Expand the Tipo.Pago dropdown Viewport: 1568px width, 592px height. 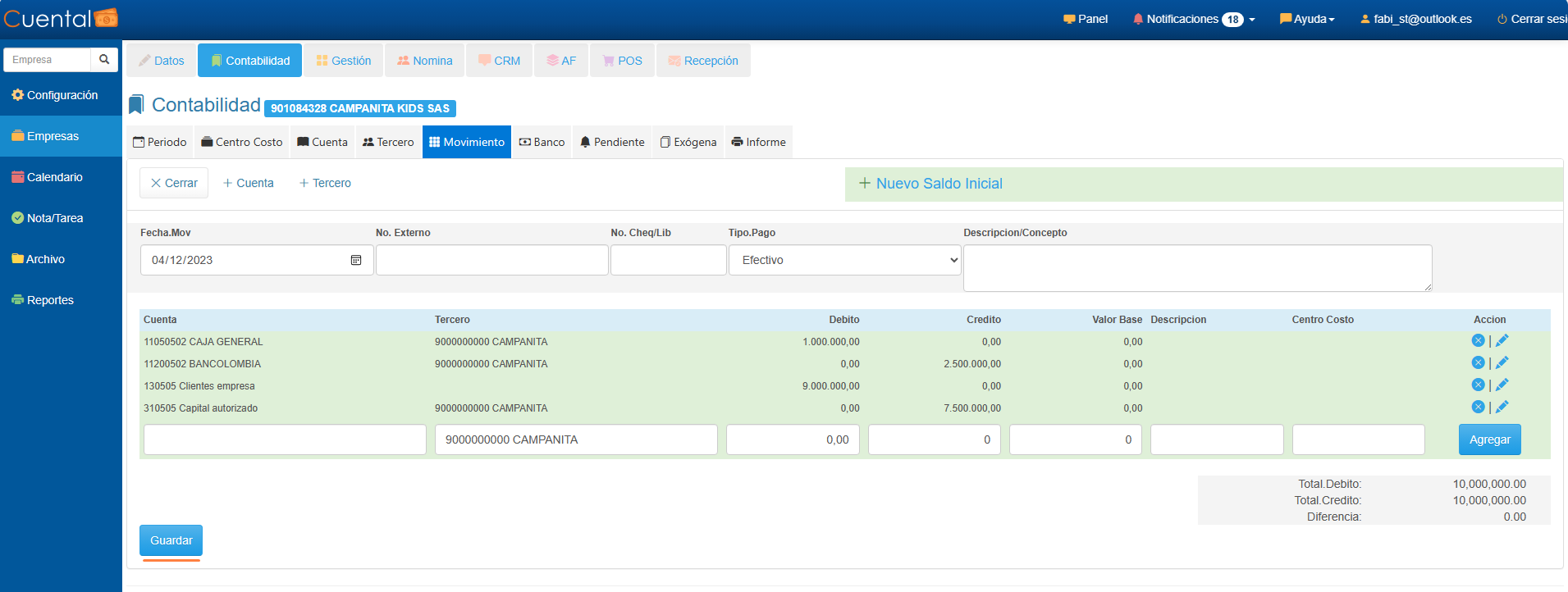[x=844, y=260]
